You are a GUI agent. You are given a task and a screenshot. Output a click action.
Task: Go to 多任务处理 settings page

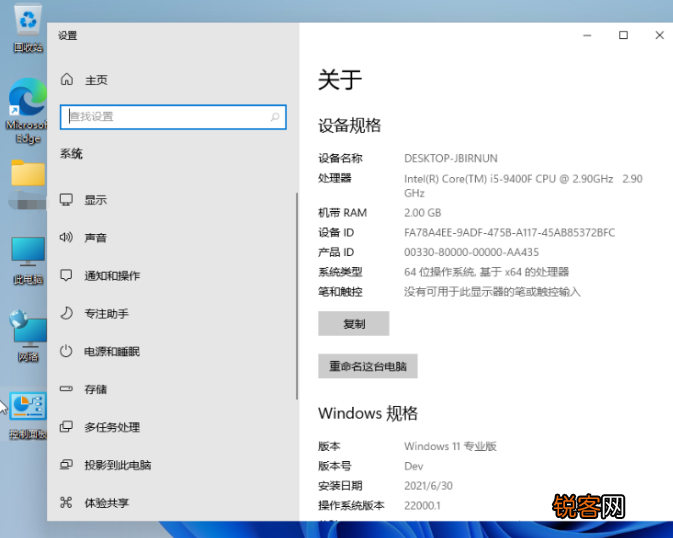pyautogui.click(x=112, y=427)
